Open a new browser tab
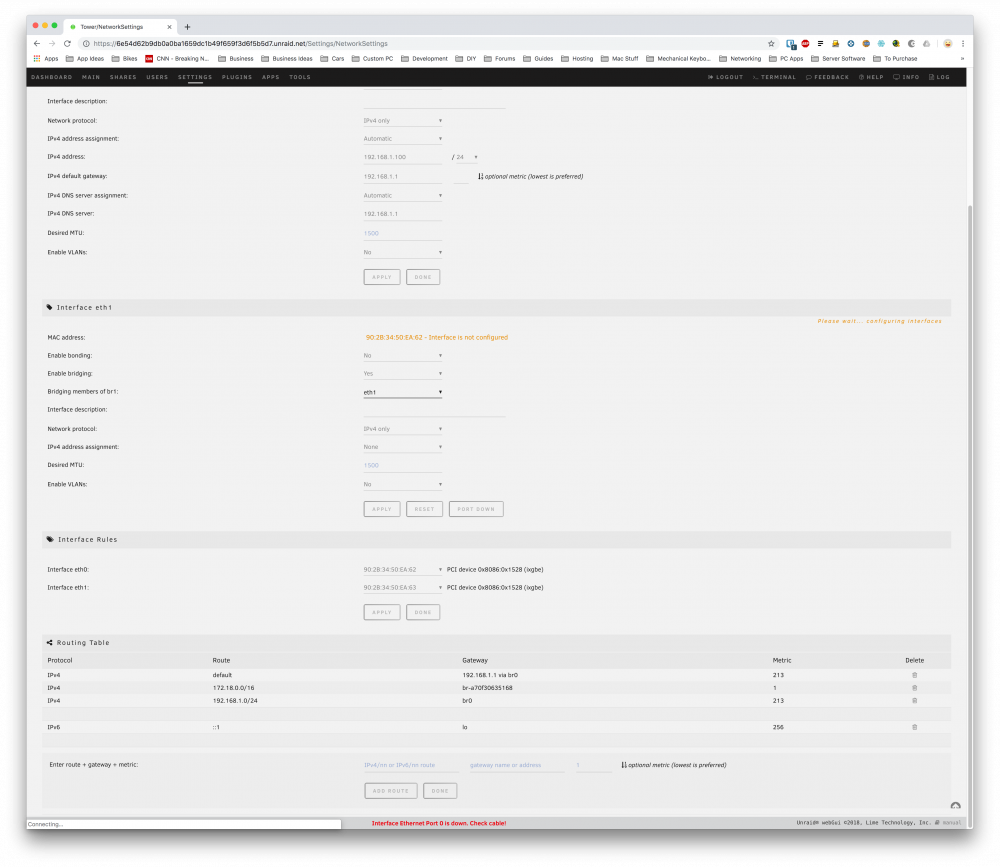This screenshot has height=867, width=1000. (x=187, y=27)
